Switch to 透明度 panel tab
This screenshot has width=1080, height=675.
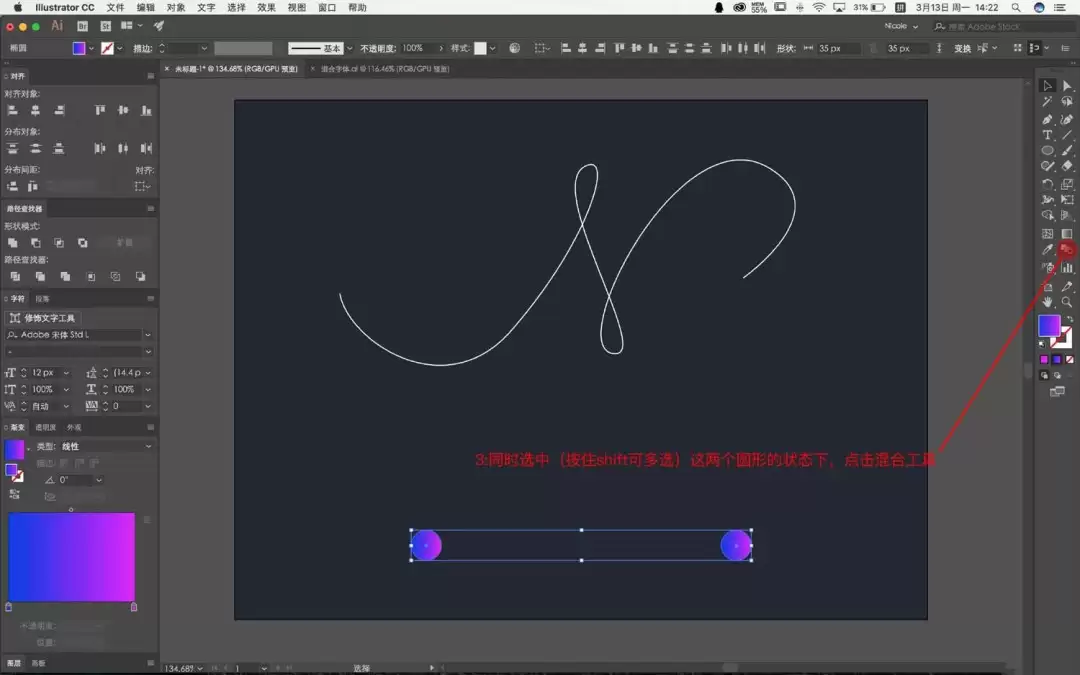click(x=45, y=428)
